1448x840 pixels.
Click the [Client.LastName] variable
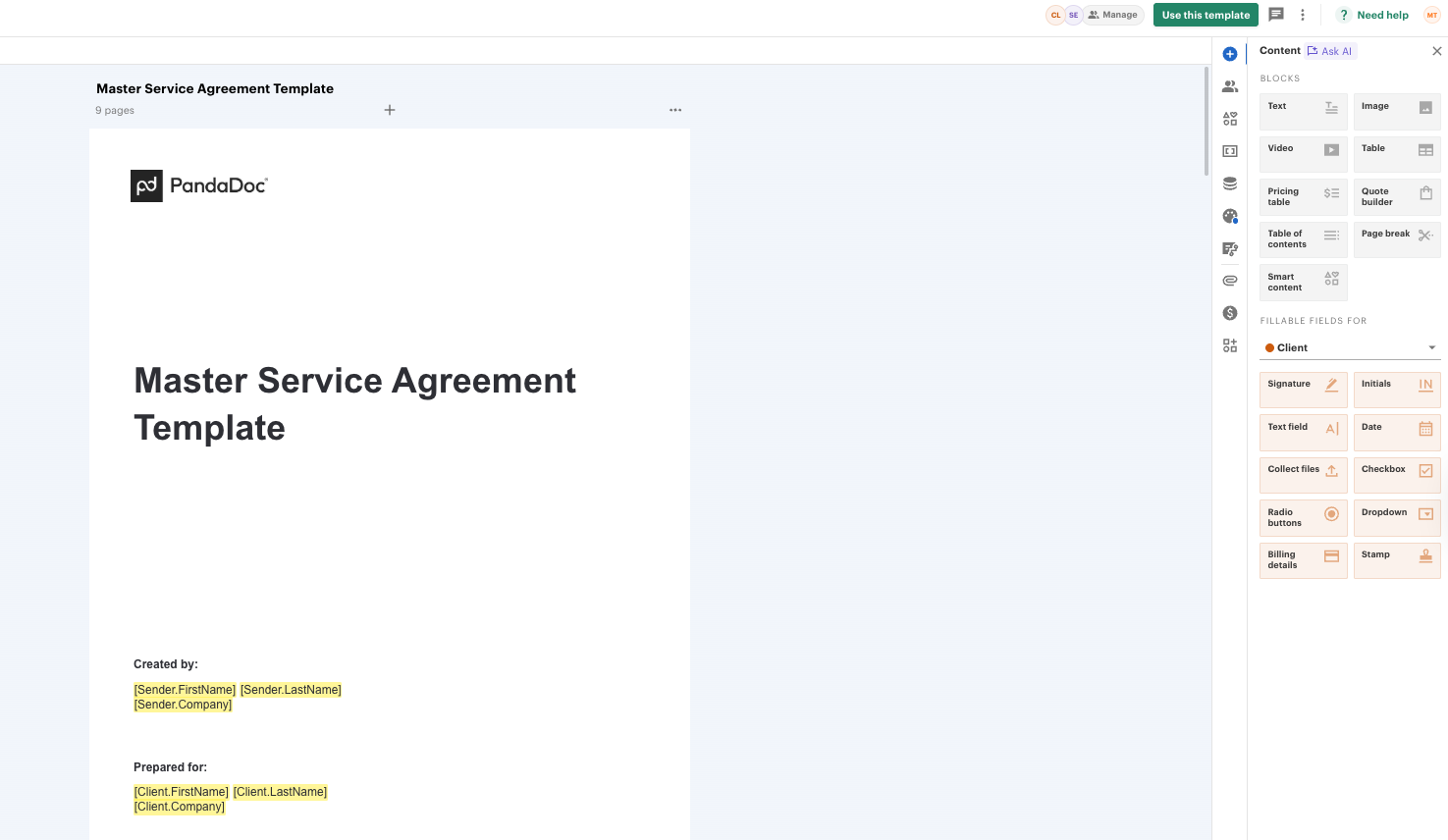[x=280, y=792]
